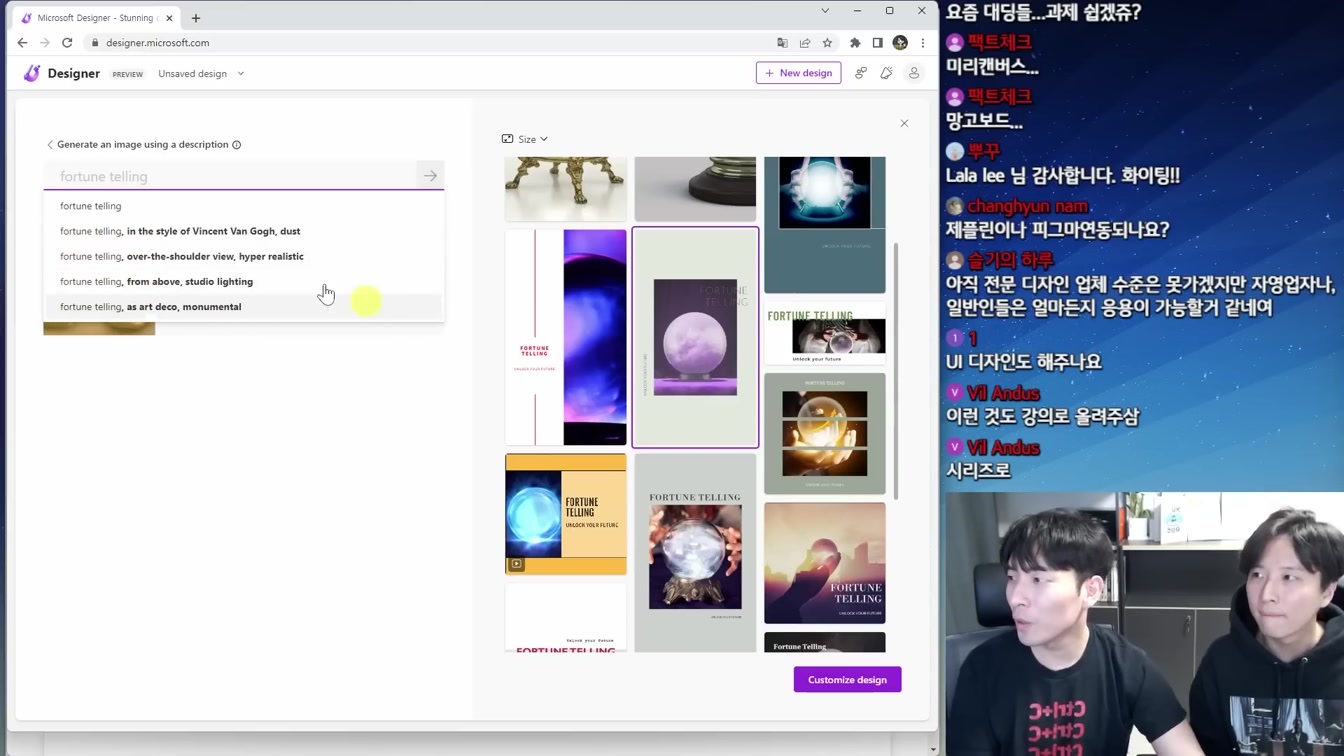Bookmark this page with the star icon

[827, 43]
